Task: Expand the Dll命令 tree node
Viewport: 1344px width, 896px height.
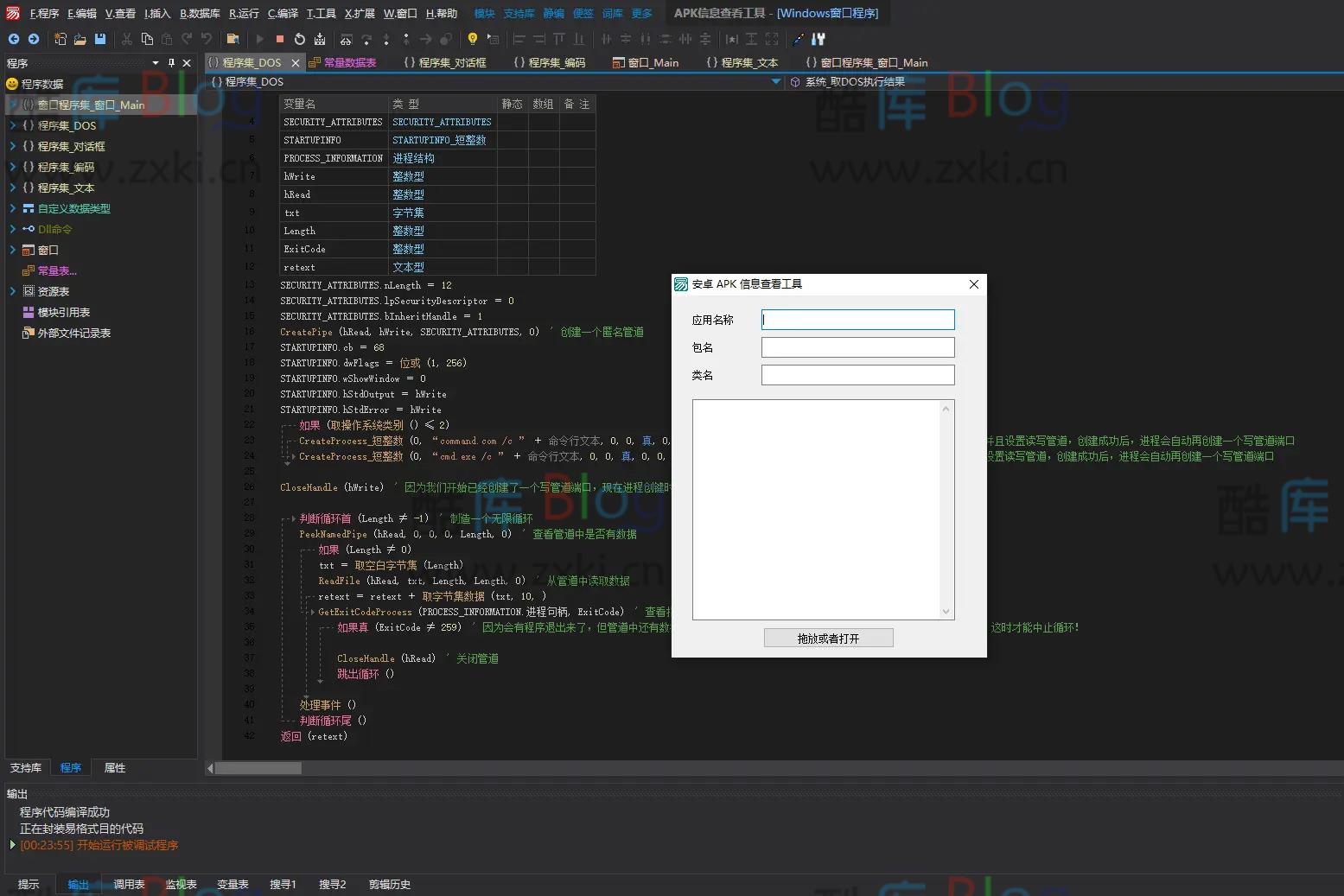Action: tap(13, 229)
